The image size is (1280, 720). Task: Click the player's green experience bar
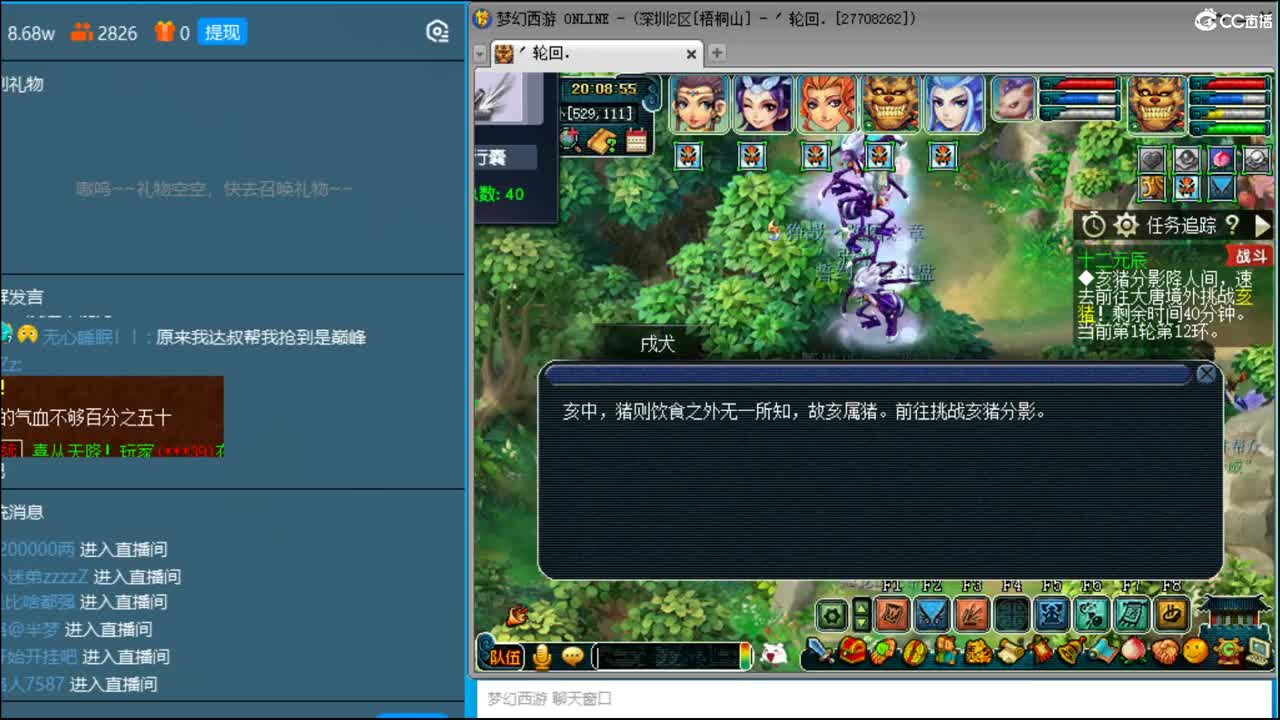click(x=1230, y=127)
